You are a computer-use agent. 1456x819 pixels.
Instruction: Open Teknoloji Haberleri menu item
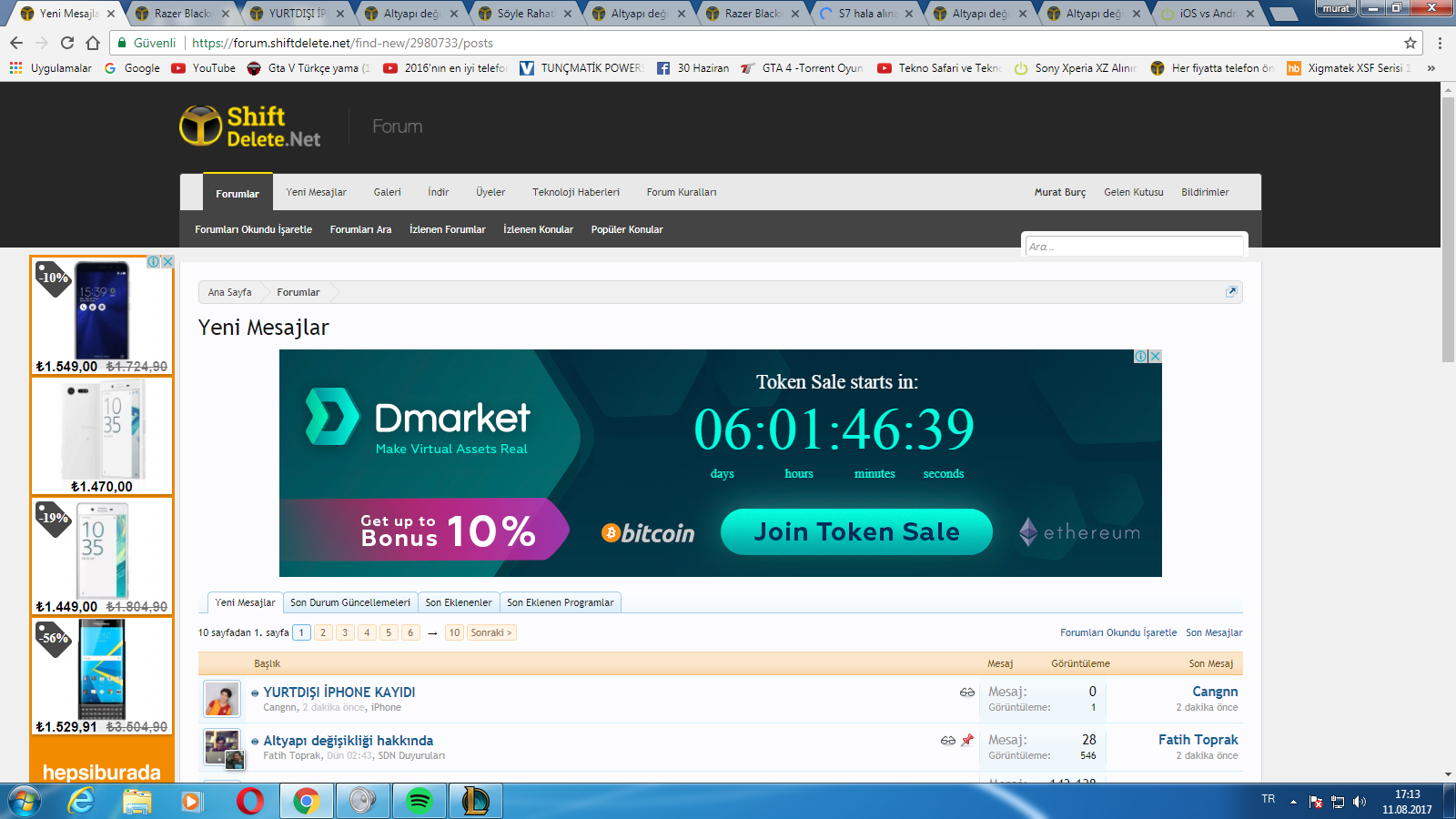coord(576,192)
